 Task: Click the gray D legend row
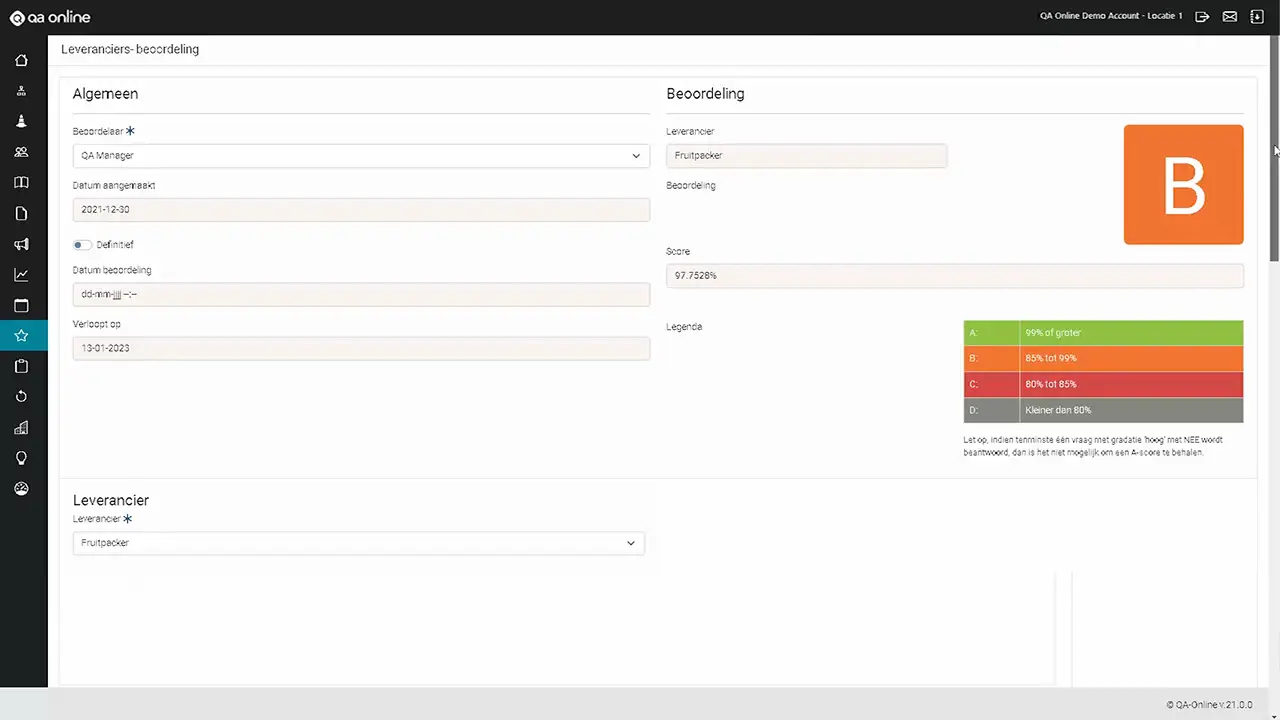(1104, 410)
